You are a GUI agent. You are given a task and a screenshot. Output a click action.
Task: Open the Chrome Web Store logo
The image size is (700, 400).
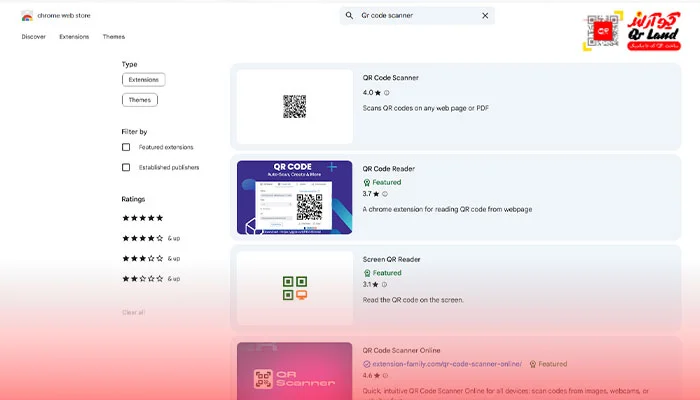click(x=27, y=16)
